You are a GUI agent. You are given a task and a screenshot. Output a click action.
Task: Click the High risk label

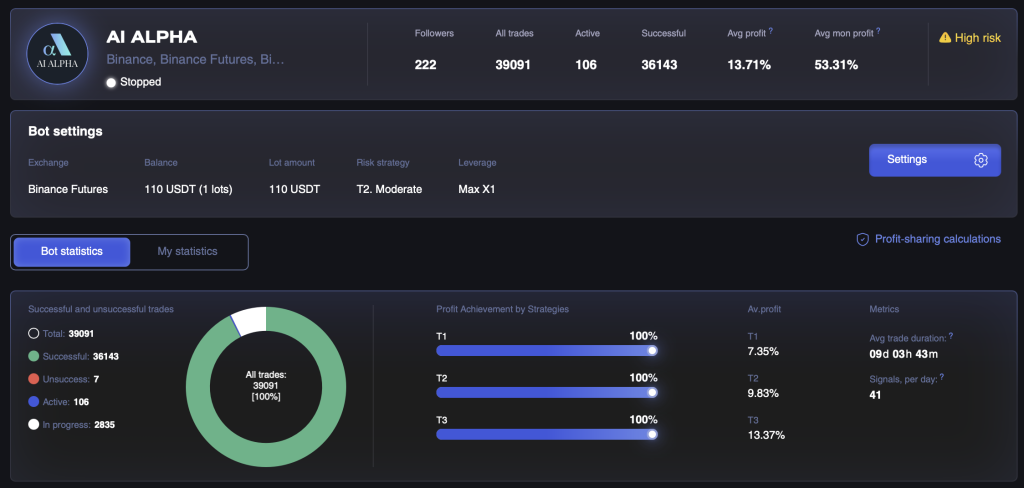coord(978,39)
